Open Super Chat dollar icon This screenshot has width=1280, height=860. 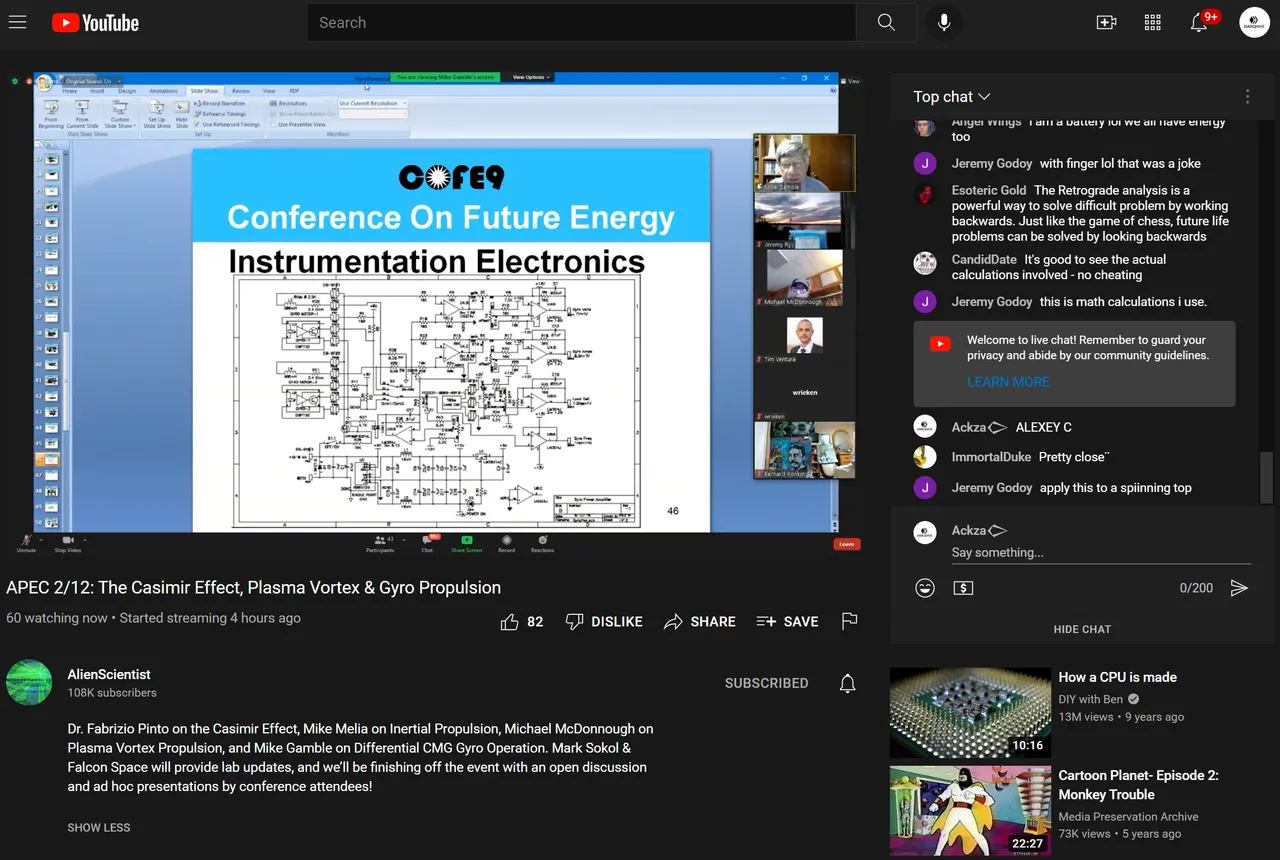tap(963, 588)
